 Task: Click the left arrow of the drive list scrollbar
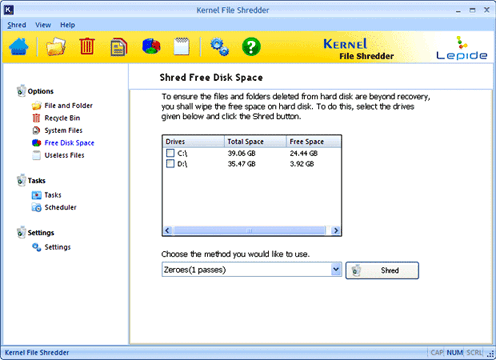coord(168,230)
